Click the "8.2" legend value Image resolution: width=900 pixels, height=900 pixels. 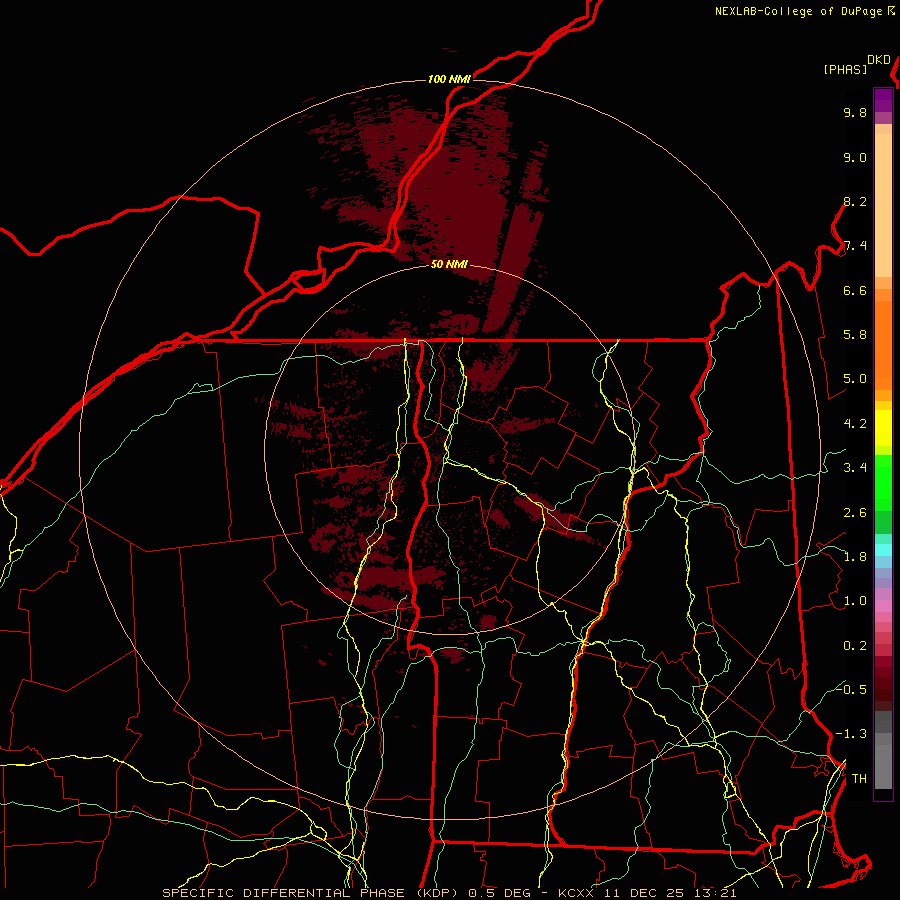pos(855,201)
